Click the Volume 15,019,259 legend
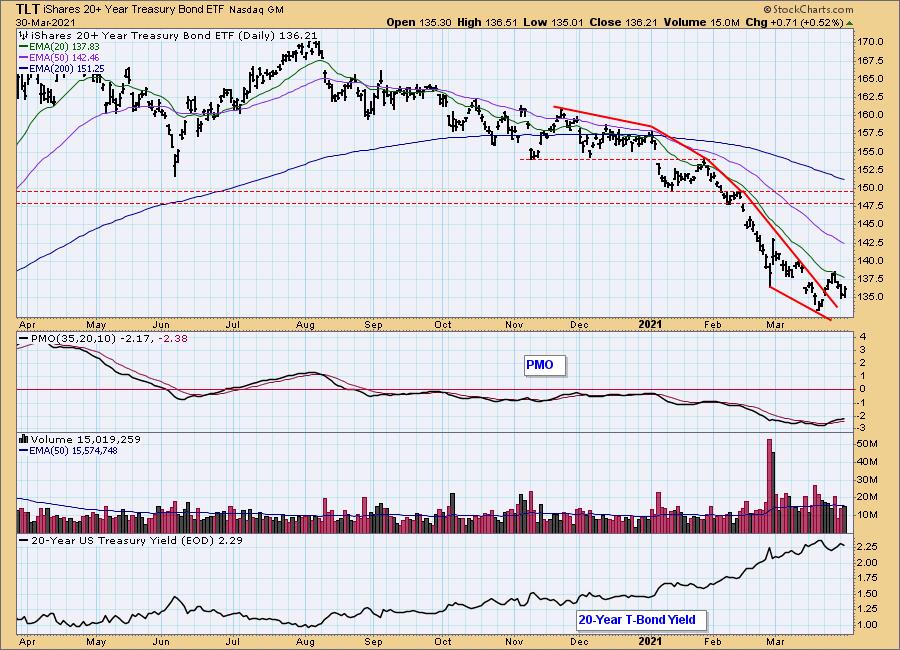 (80, 439)
